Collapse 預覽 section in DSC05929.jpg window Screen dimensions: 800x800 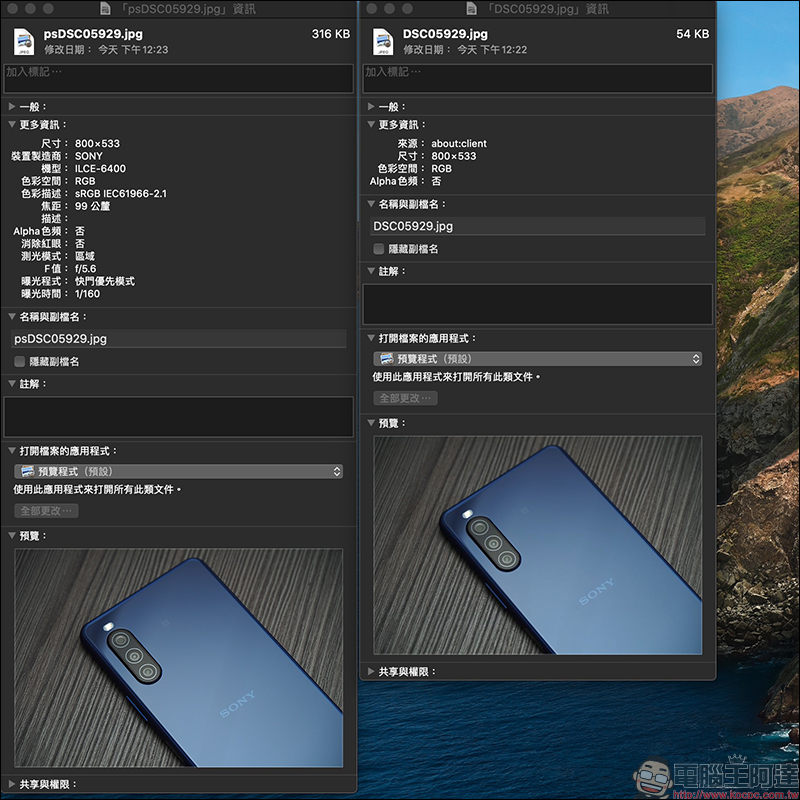click(371, 423)
